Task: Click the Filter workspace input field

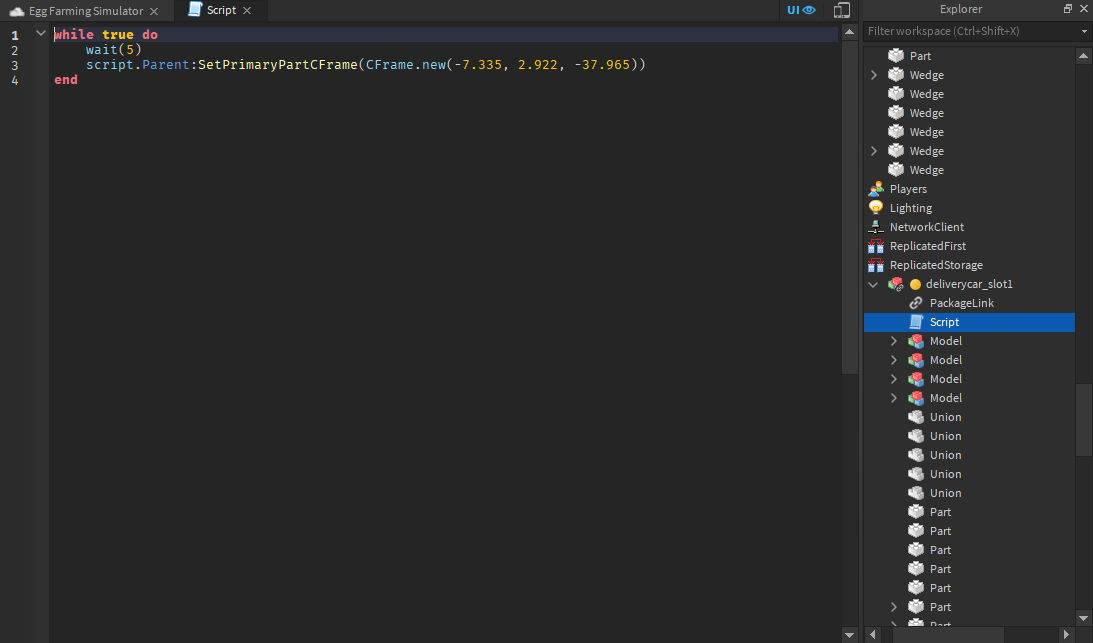Action: click(x=960, y=31)
